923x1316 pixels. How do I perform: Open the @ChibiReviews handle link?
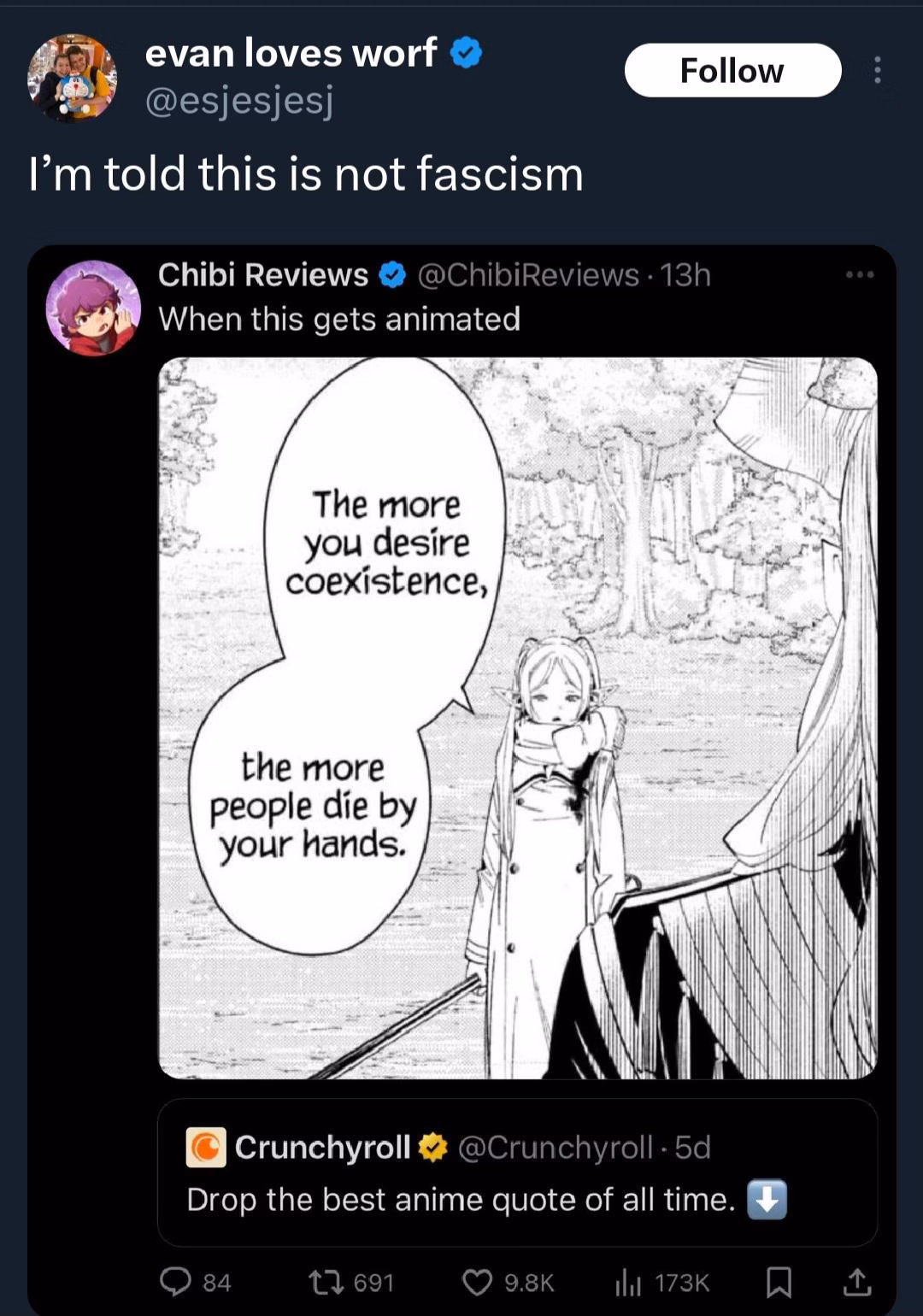pos(528,275)
